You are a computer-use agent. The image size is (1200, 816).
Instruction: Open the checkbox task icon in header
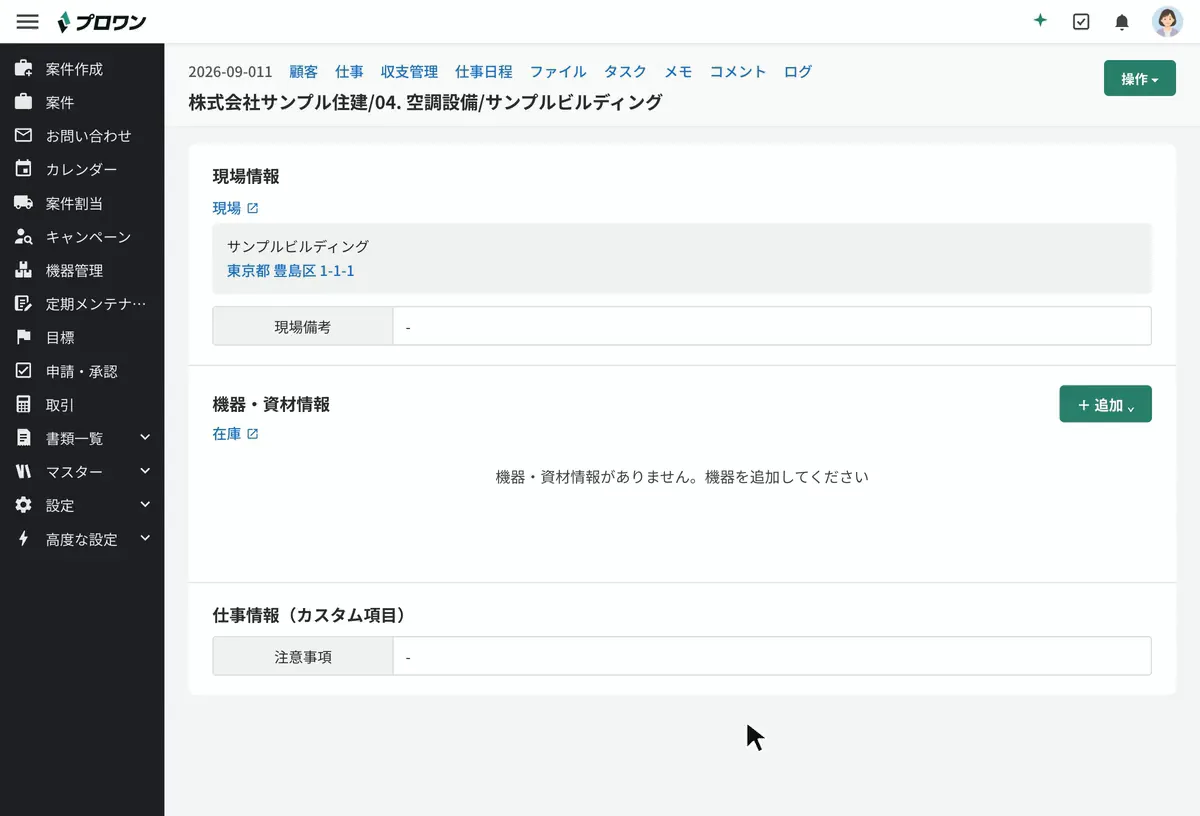coord(1081,21)
